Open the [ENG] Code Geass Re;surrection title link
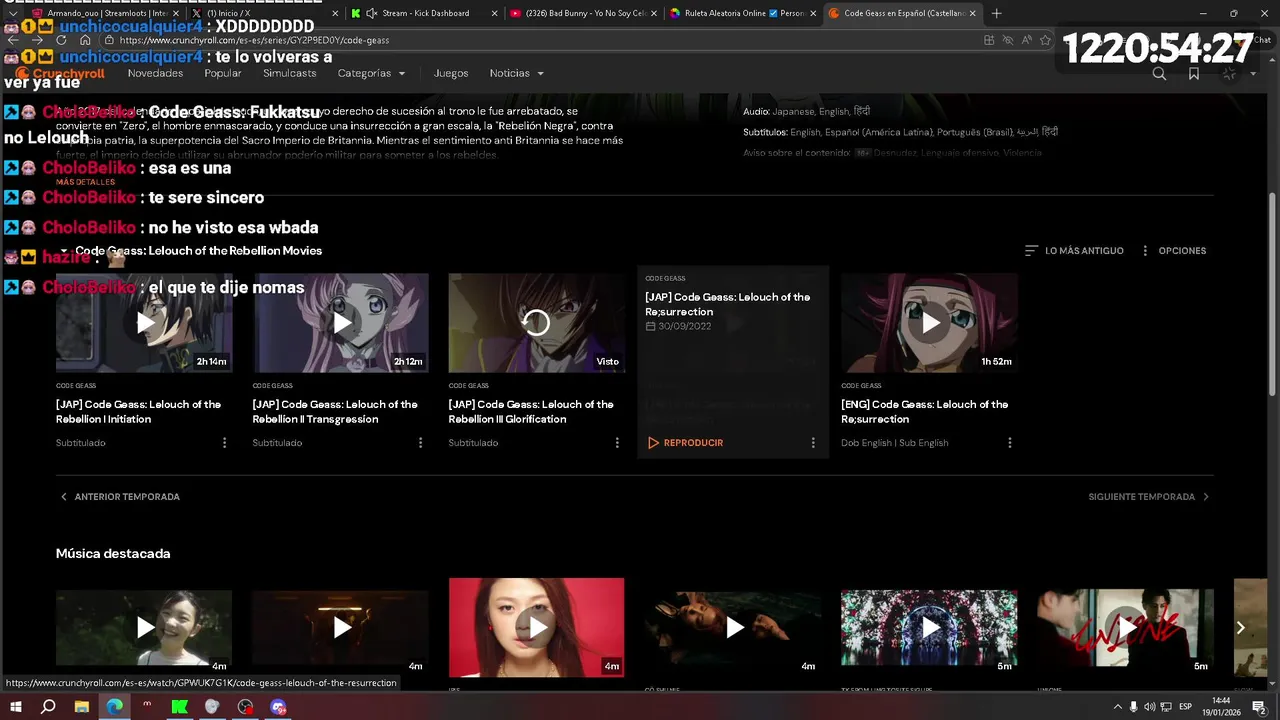The height and width of the screenshot is (720, 1280). point(924,412)
